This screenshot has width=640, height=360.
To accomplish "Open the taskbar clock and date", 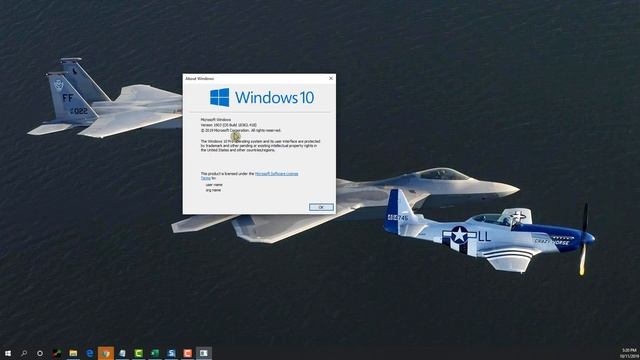I will pos(630,353).
